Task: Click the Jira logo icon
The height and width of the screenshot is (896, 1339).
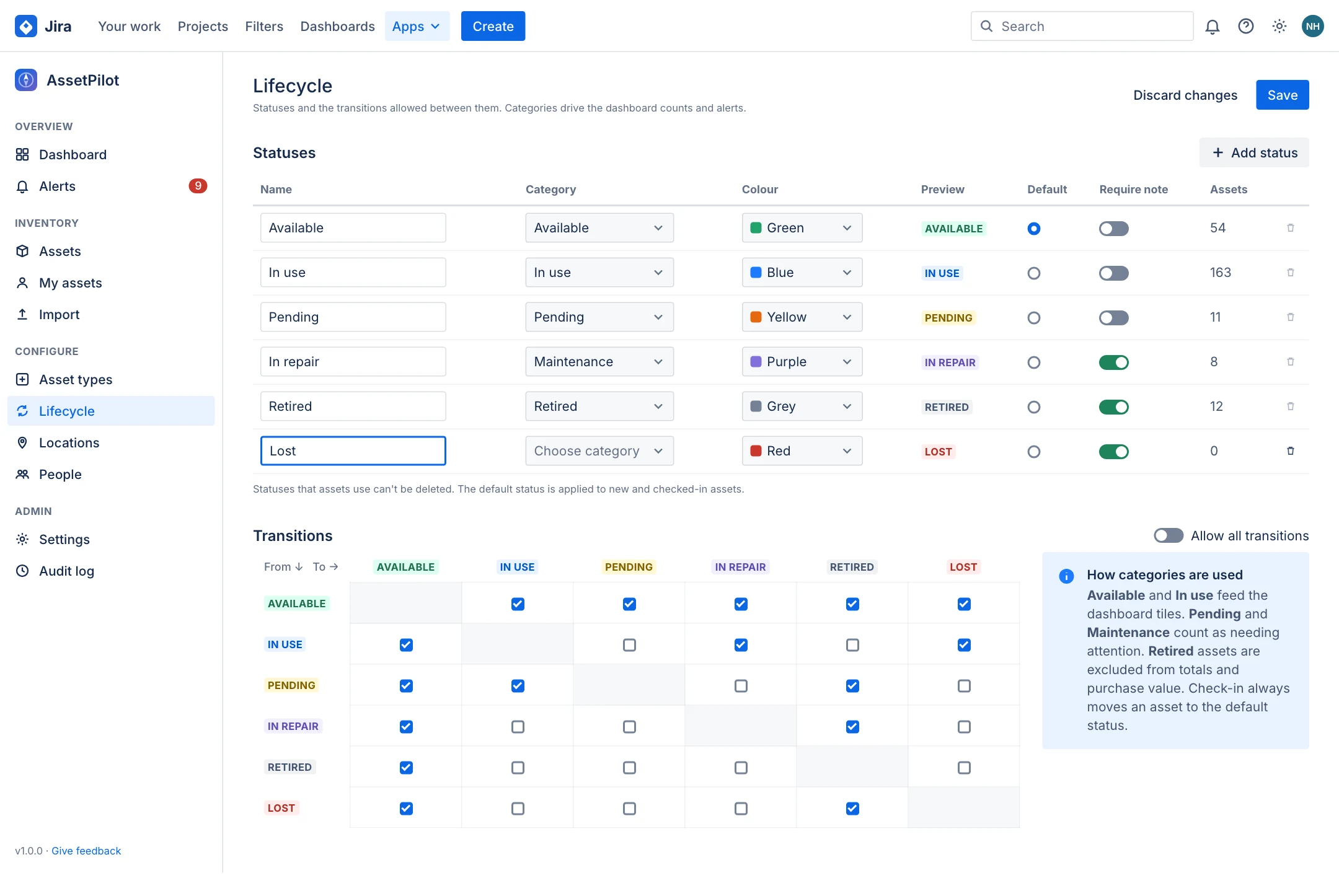Action: (26, 26)
